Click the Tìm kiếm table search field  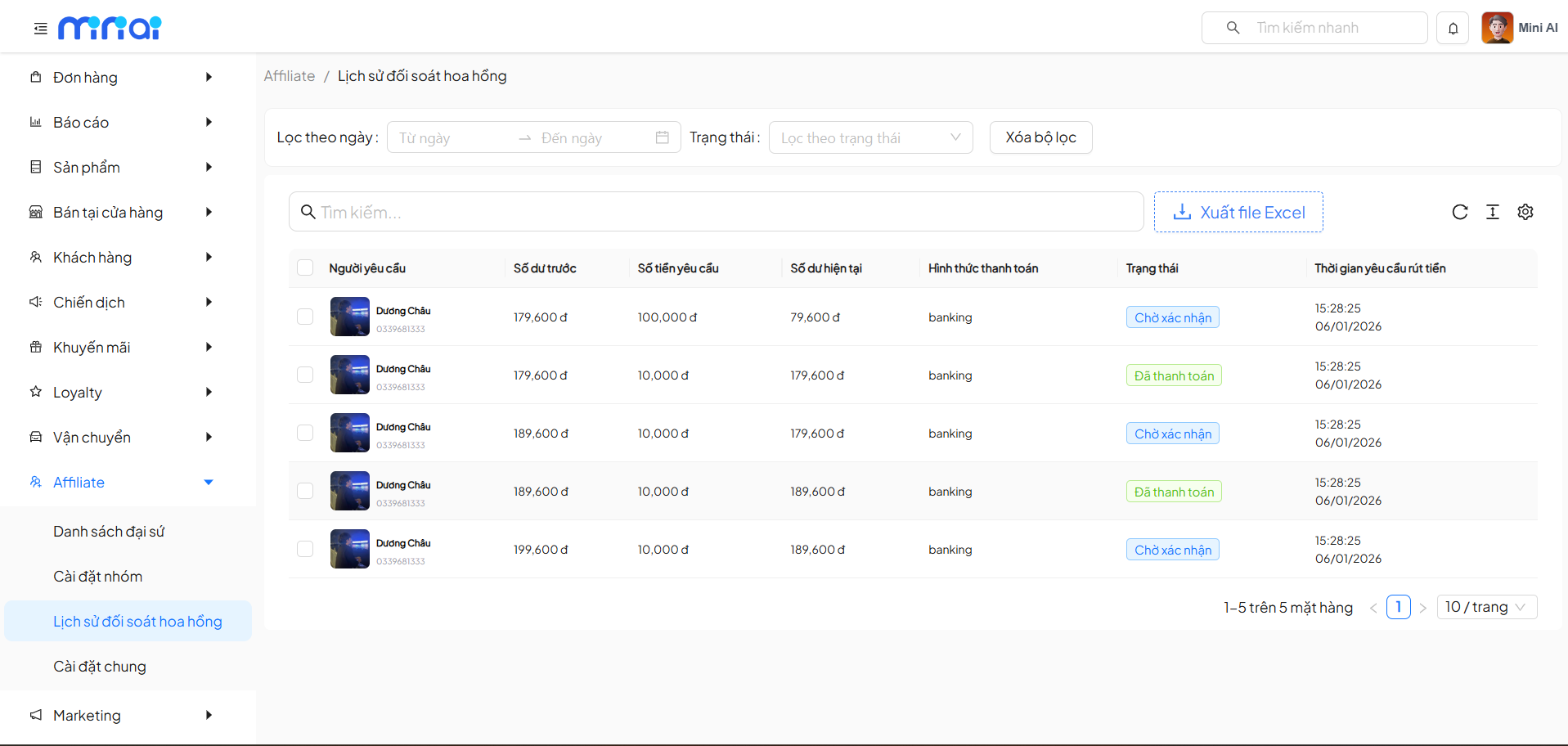716,213
